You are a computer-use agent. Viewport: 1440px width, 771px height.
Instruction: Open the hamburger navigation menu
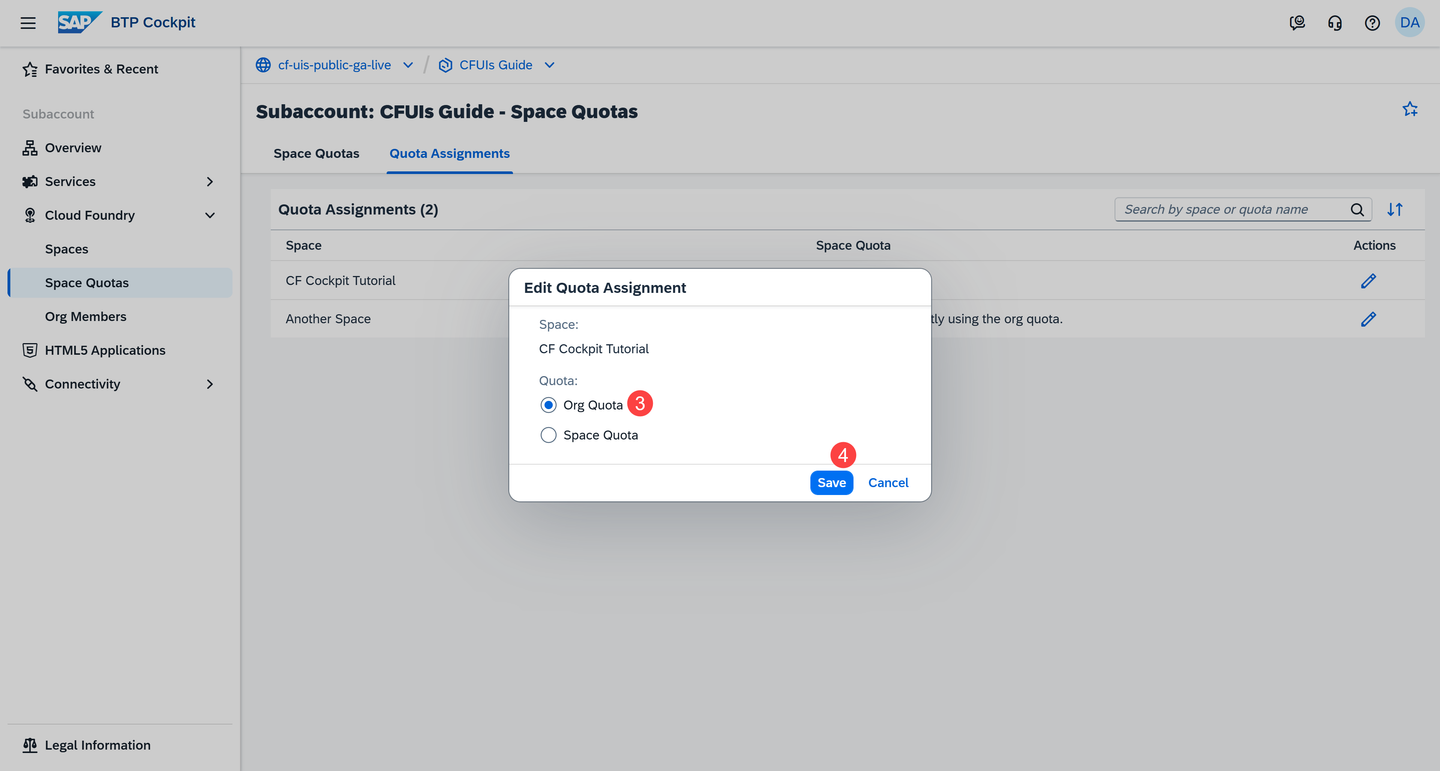pyautogui.click(x=28, y=23)
